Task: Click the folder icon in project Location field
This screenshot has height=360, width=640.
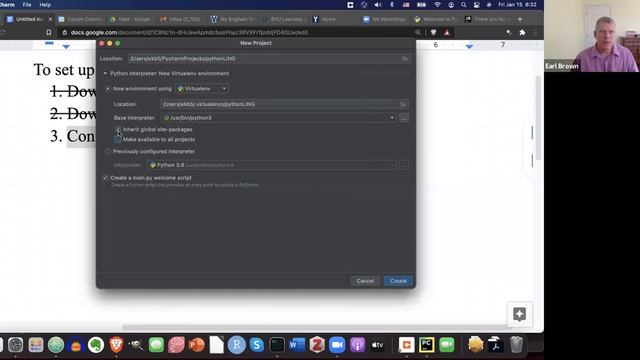Action: pos(405,59)
